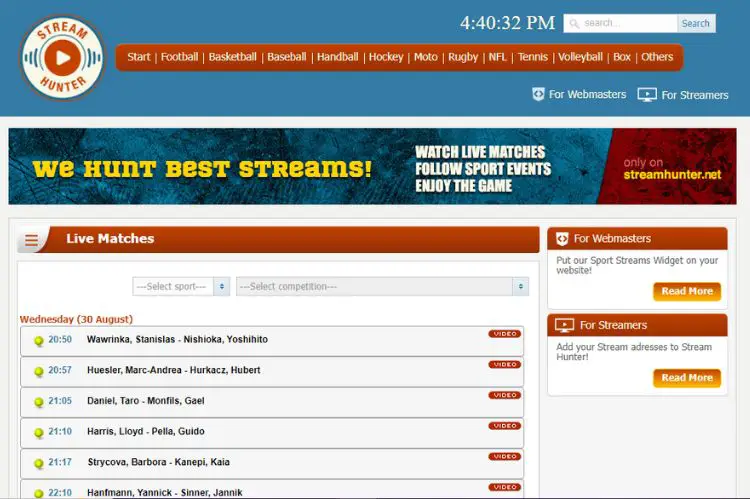Open the Select competition dropdown
The height and width of the screenshot is (499, 750).
[383, 287]
